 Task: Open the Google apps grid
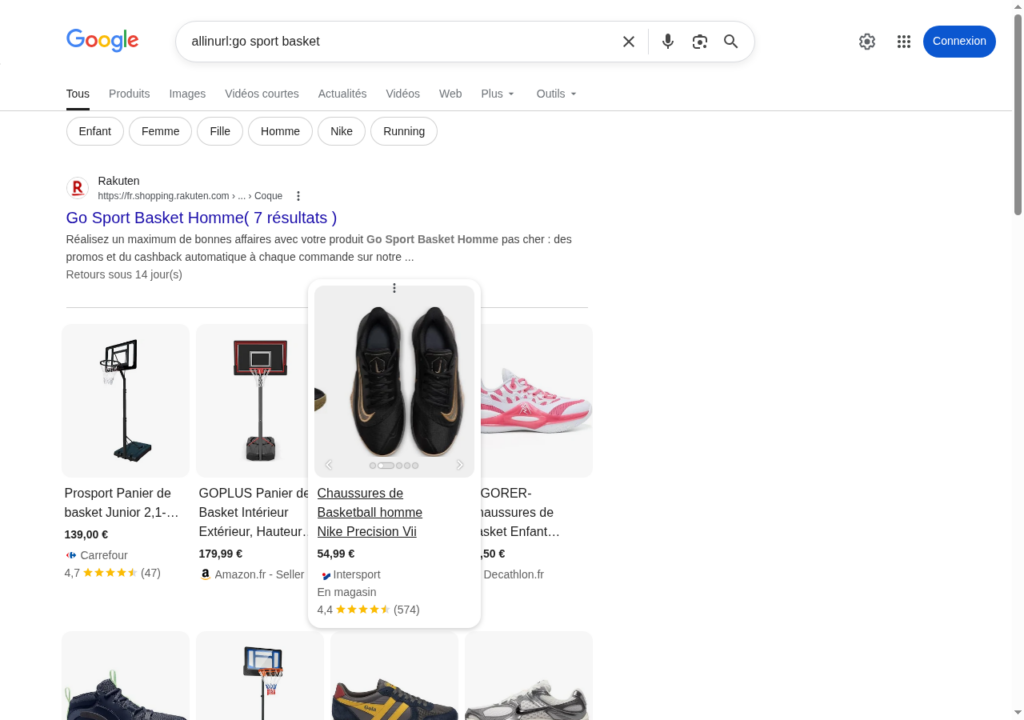pyautogui.click(x=904, y=42)
